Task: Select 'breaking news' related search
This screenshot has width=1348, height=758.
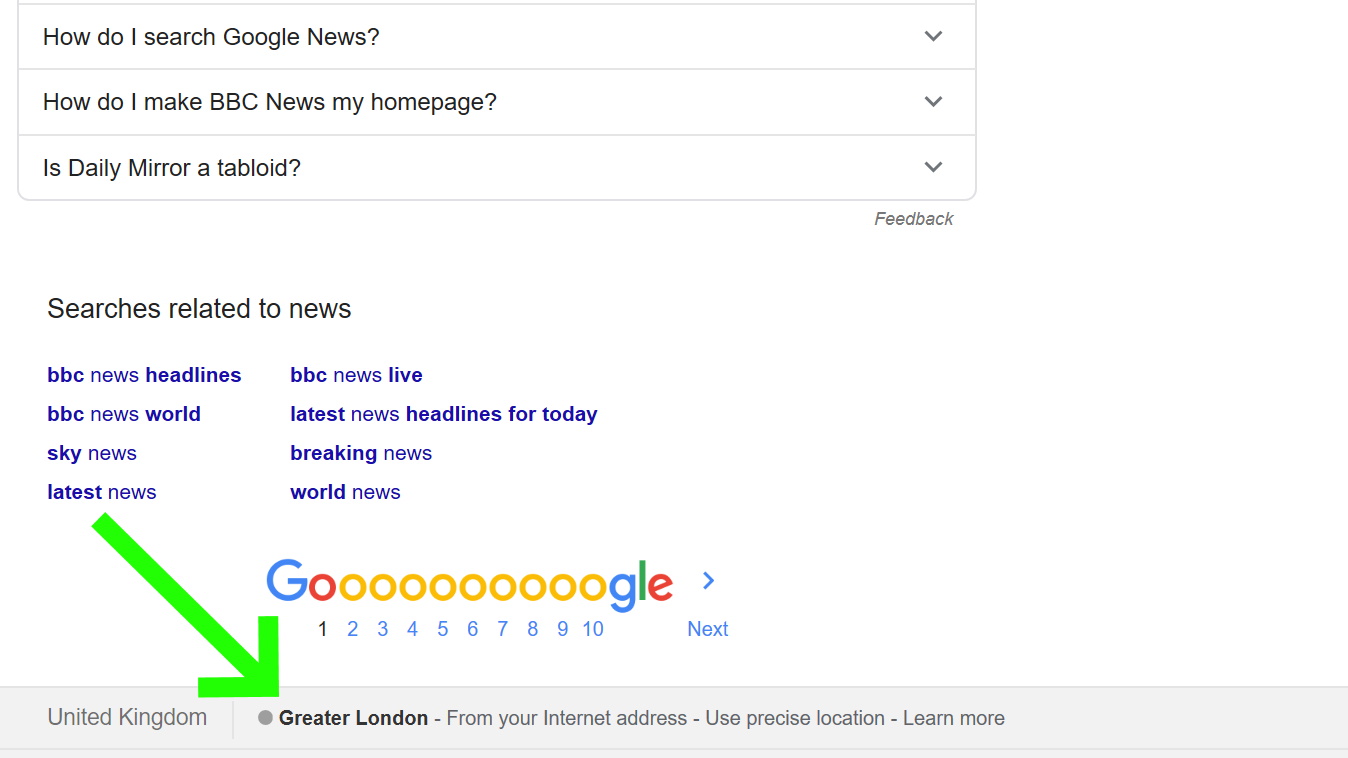Action: click(x=361, y=453)
